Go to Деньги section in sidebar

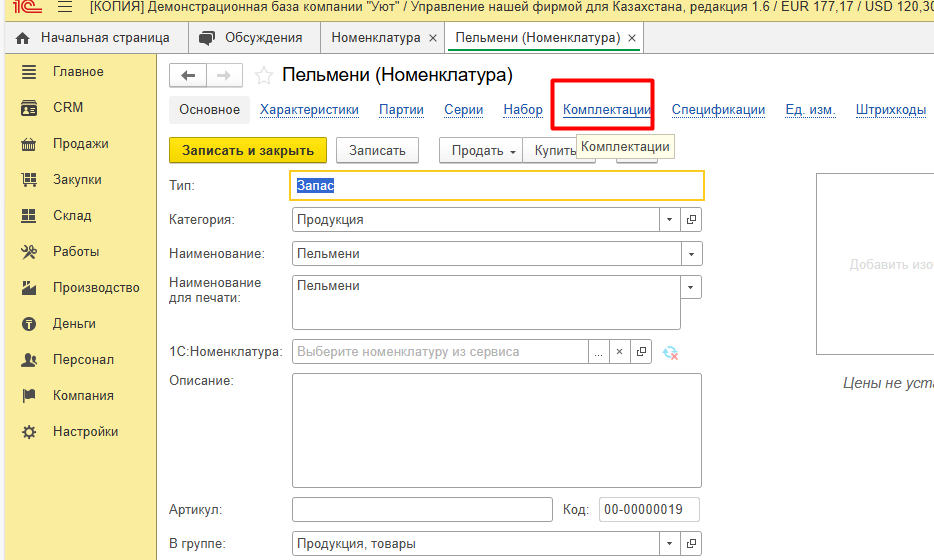tap(74, 324)
